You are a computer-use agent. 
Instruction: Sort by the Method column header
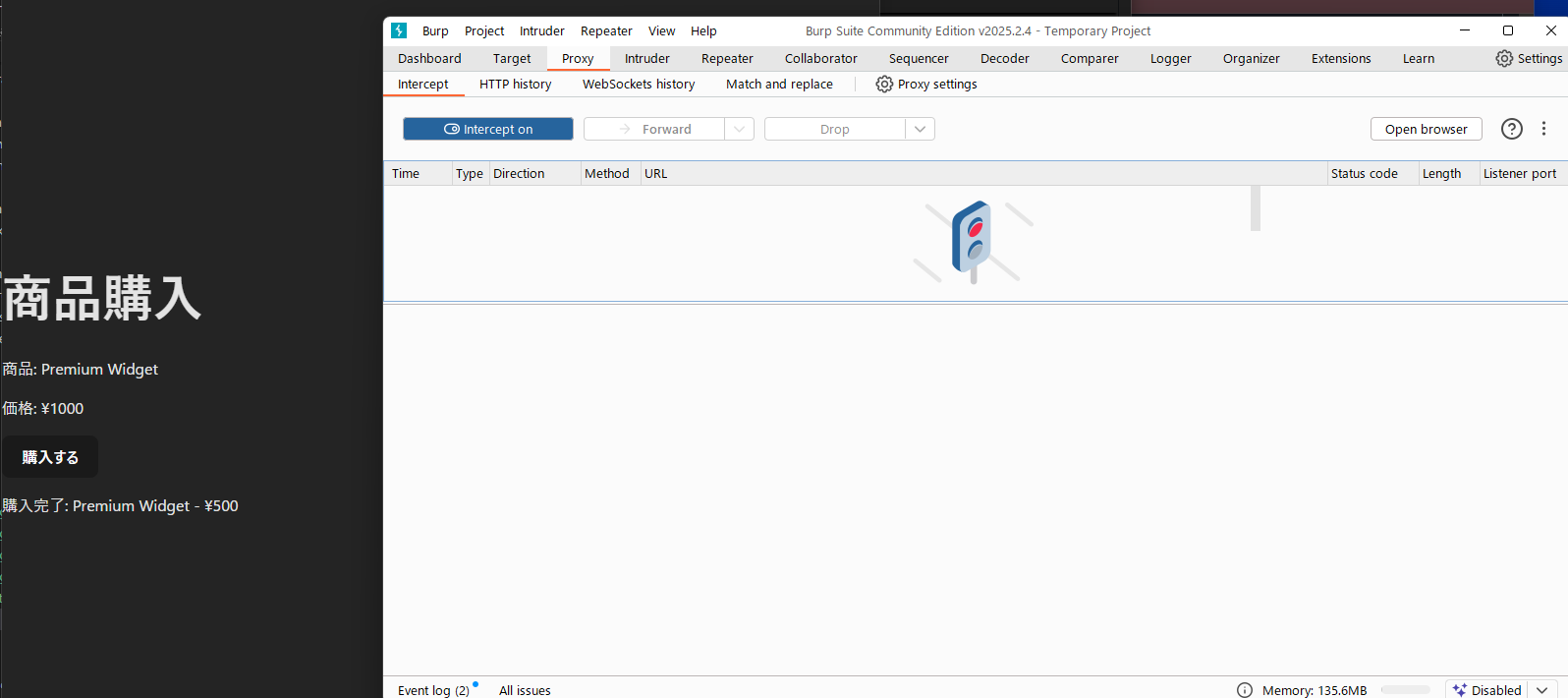(x=610, y=173)
